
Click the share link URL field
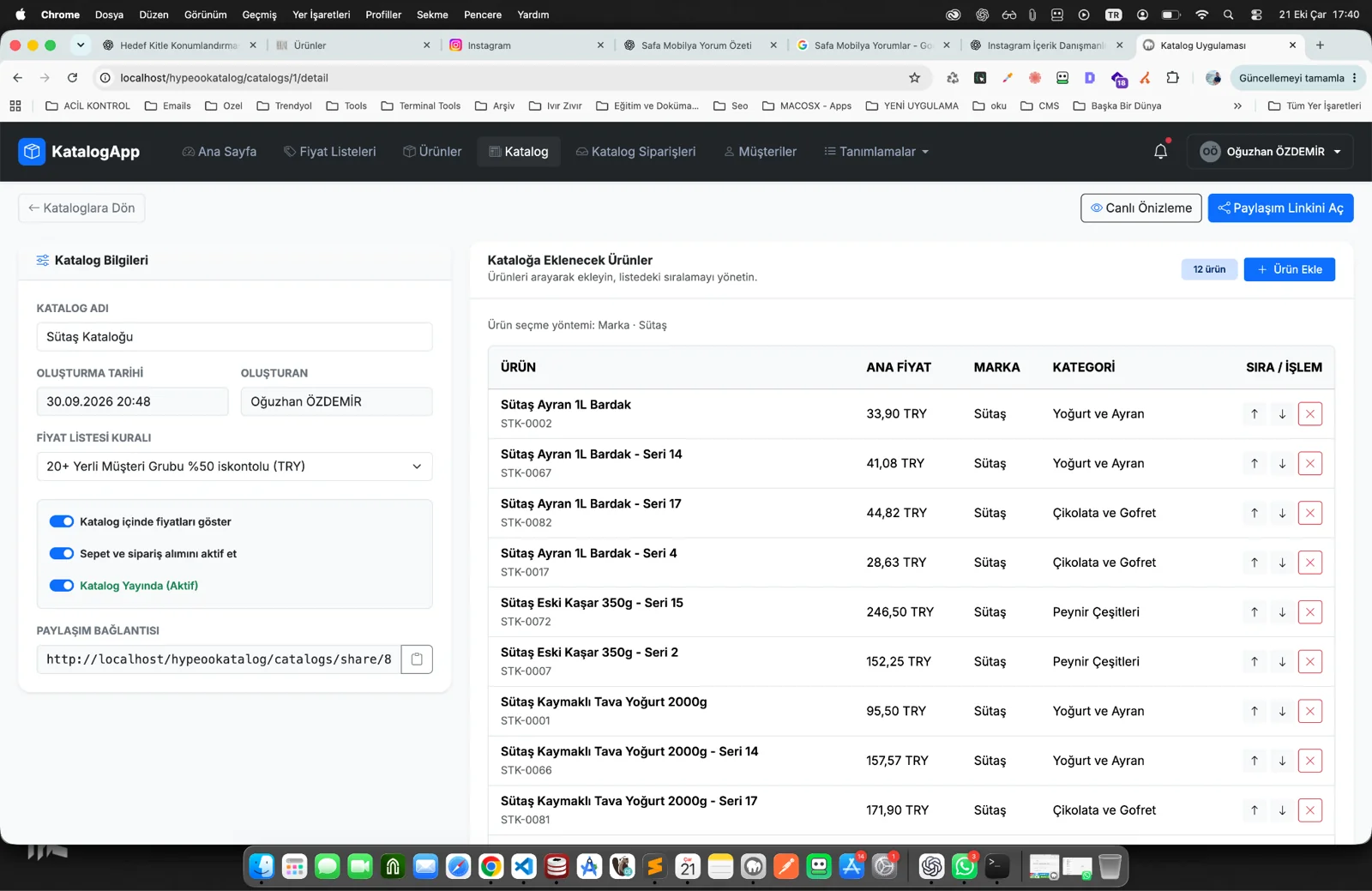click(x=219, y=659)
